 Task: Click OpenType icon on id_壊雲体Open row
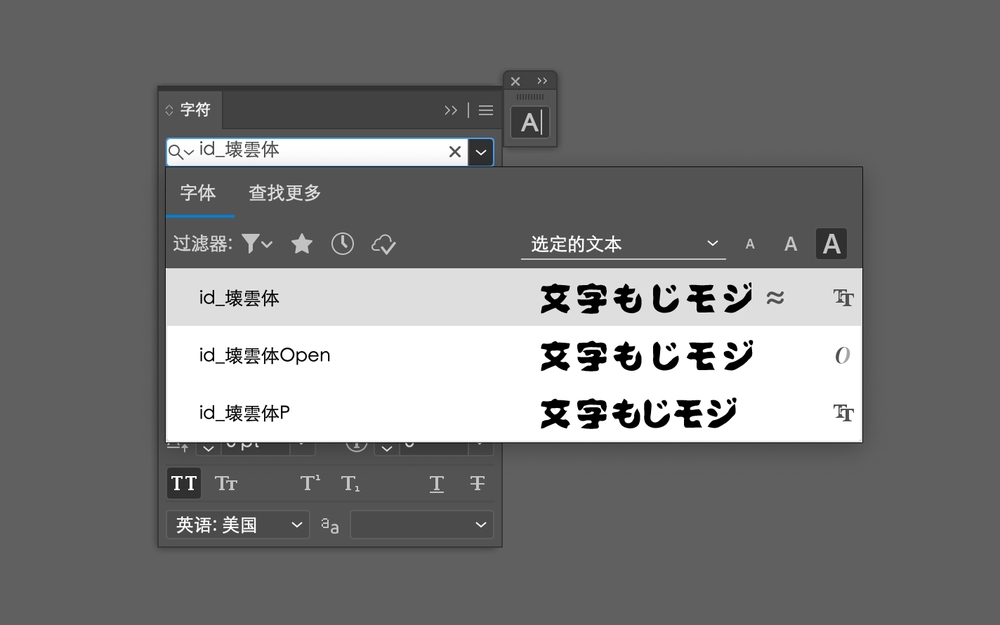pyautogui.click(x=842, y=355)
